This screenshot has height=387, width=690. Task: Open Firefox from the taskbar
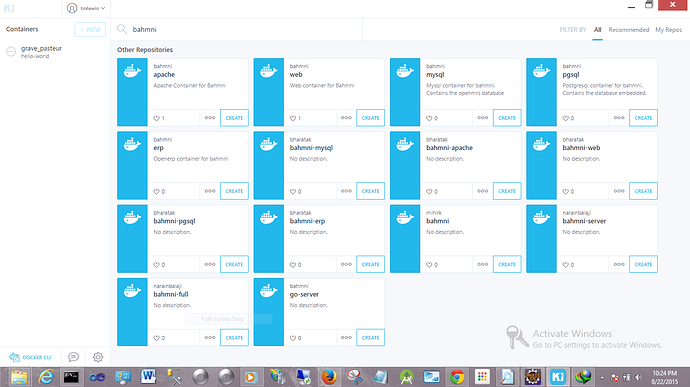pyautogui.click(x=329, y=377)
